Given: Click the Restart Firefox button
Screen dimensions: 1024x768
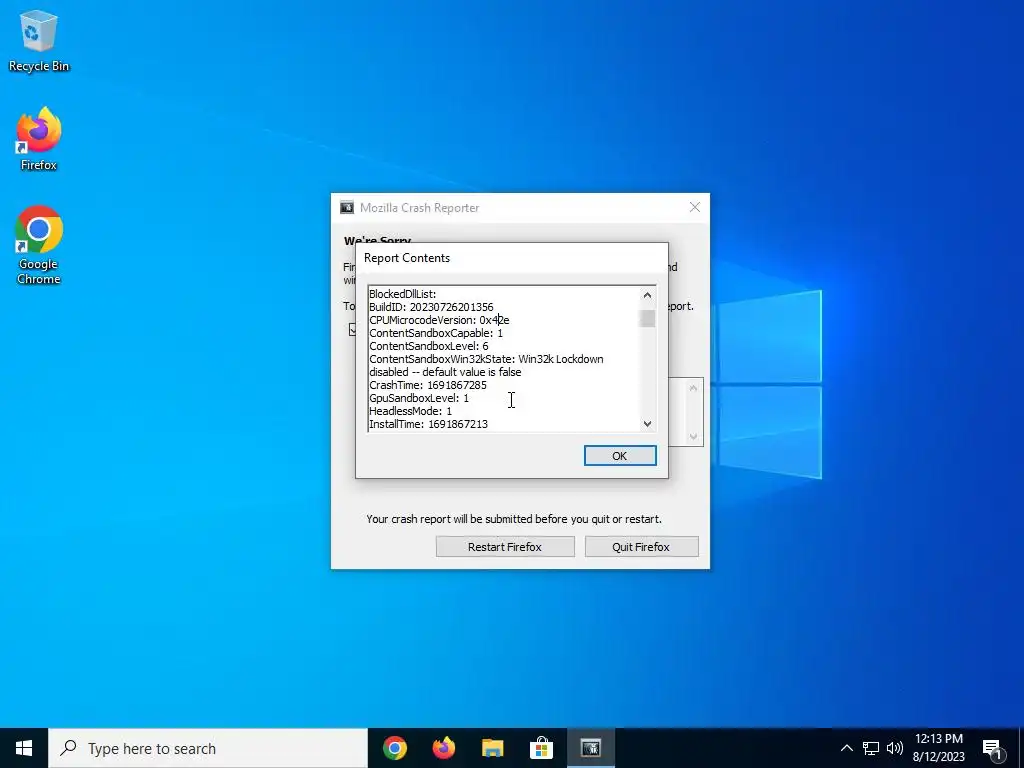Looking at the screenshot, I should coord(505,547).
